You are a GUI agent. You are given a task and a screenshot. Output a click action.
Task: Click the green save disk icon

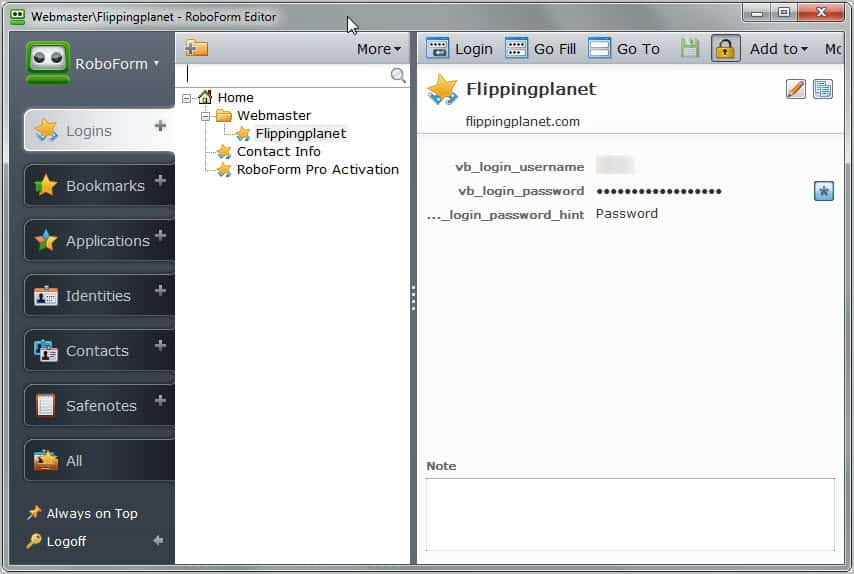click(690, 48)
